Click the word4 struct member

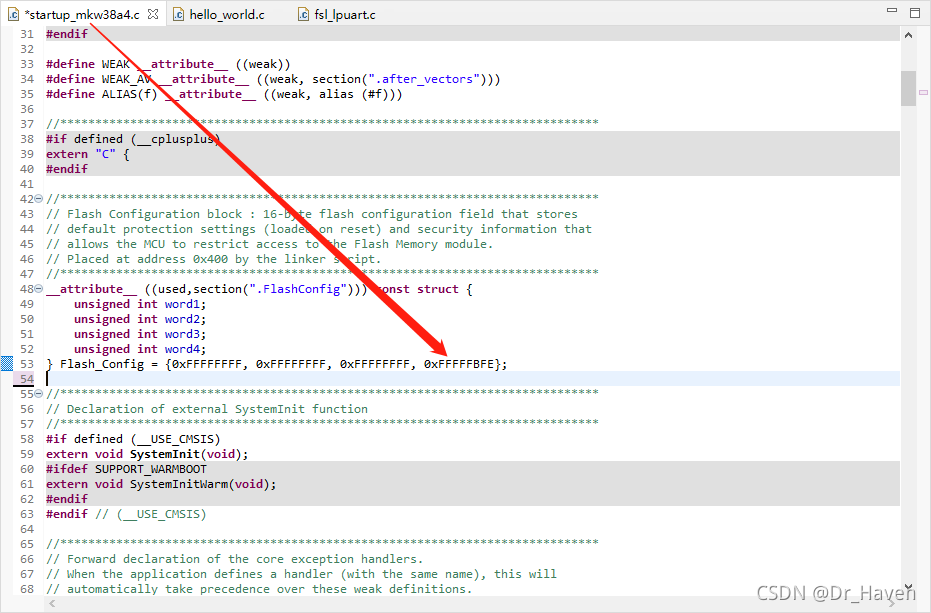click(182, 349)
